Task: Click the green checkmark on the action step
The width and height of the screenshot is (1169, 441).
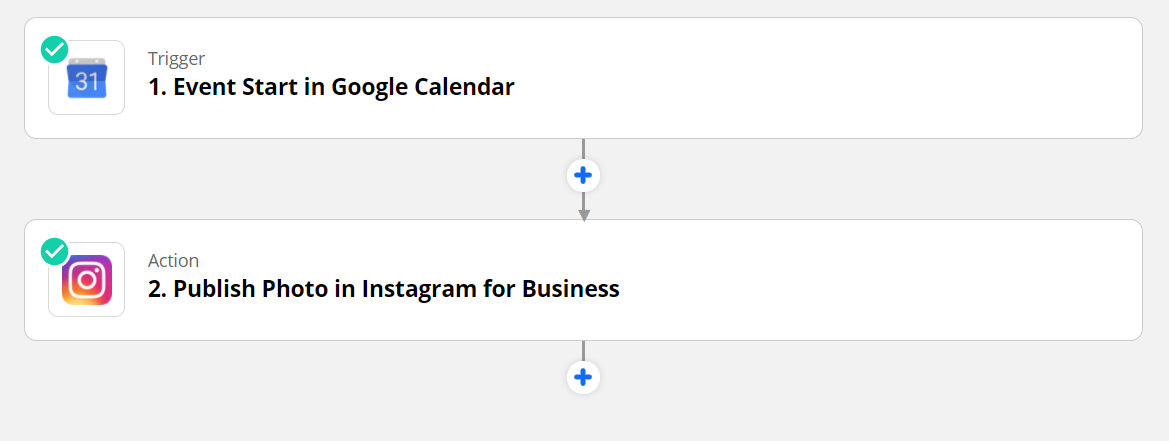Action: [x=54, y=251]
